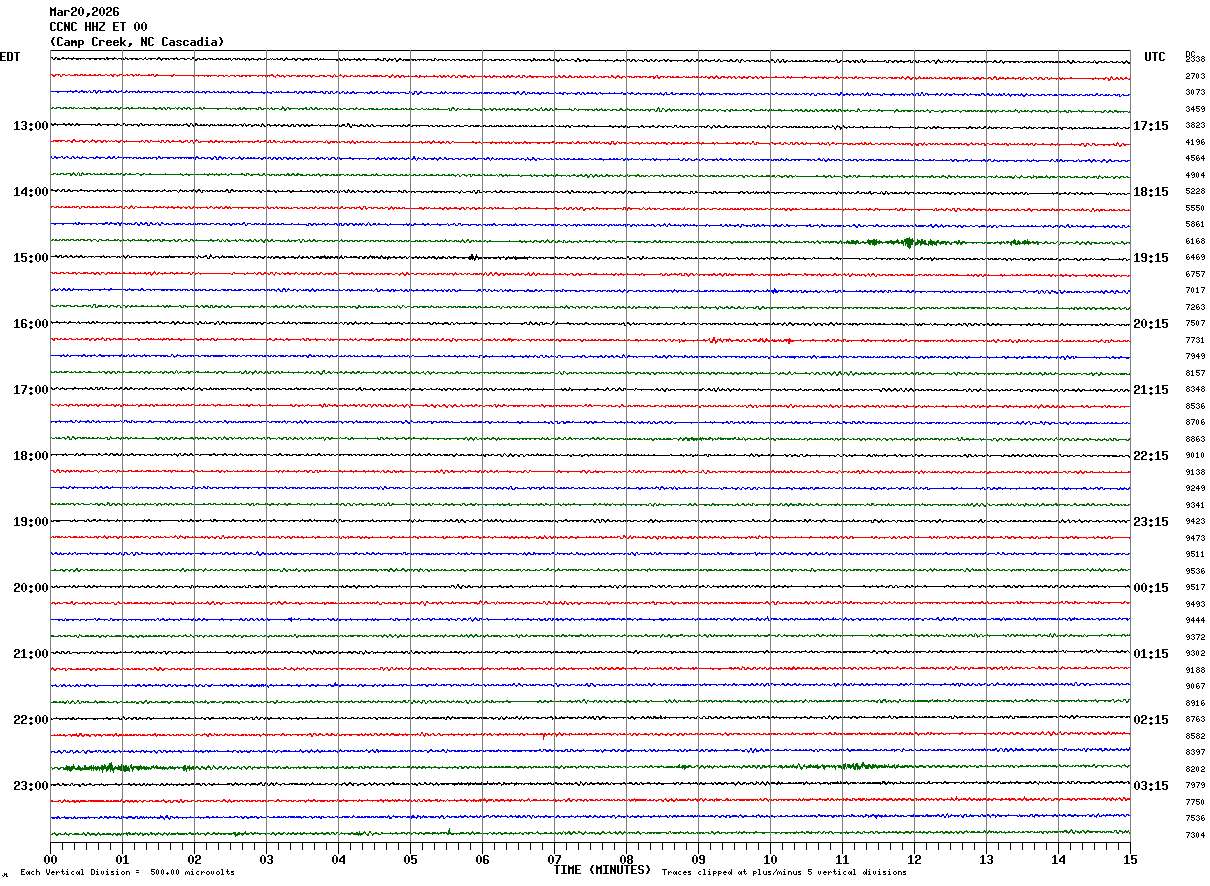
Task: Click the DC offset value 7507
Action: pyautogui.click(x=1195, y=324)
